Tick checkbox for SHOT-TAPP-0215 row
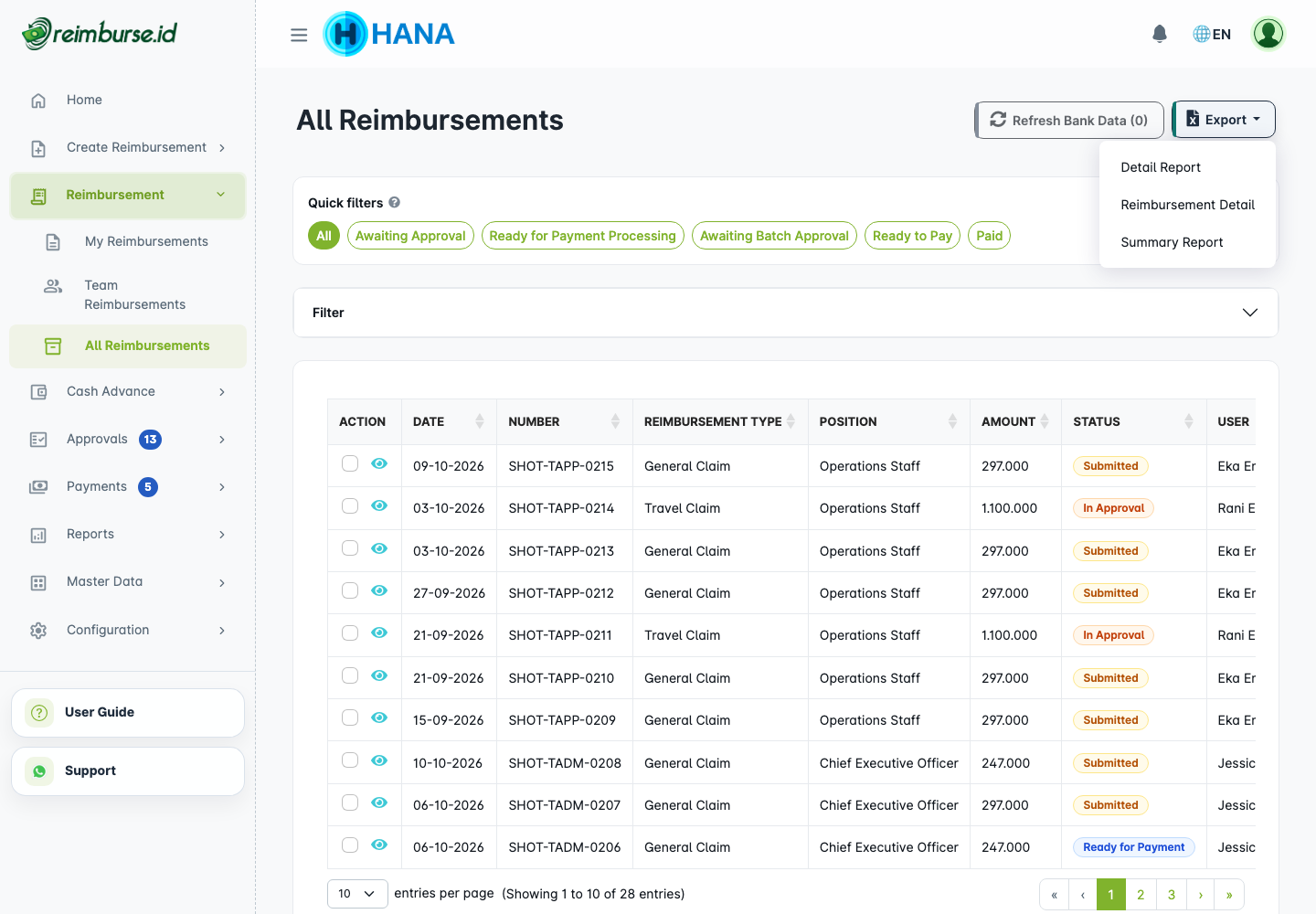Image resolution: width=1316 pixels, height=914 pixels. [x=350, y=463]
